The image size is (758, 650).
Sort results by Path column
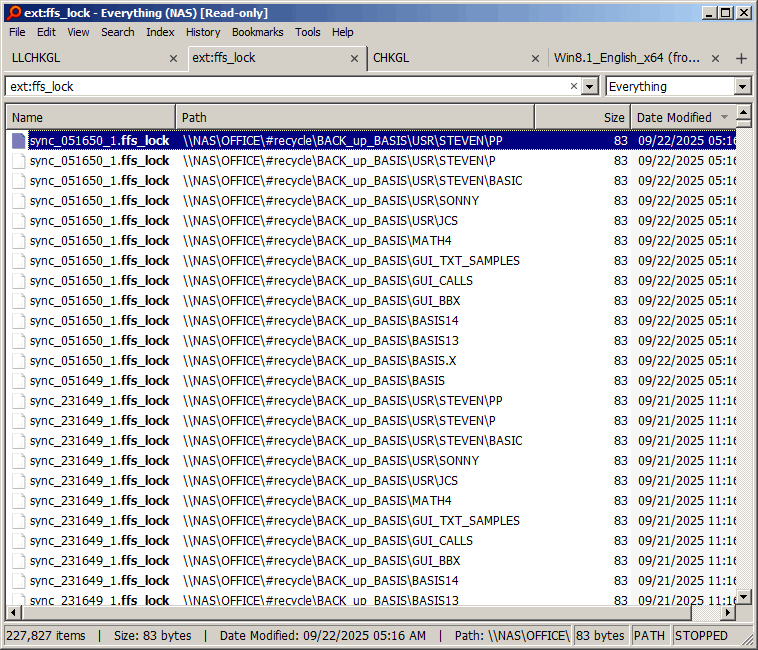point(355,117)
